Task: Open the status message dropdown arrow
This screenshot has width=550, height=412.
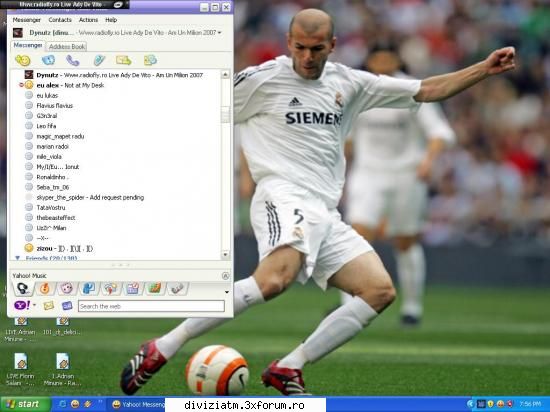Action: click(x=220, y=33)
